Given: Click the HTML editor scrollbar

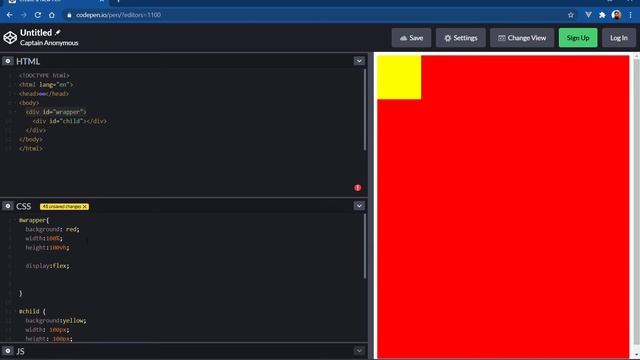Looking at the screenshot, I should (x=365, y=109).
